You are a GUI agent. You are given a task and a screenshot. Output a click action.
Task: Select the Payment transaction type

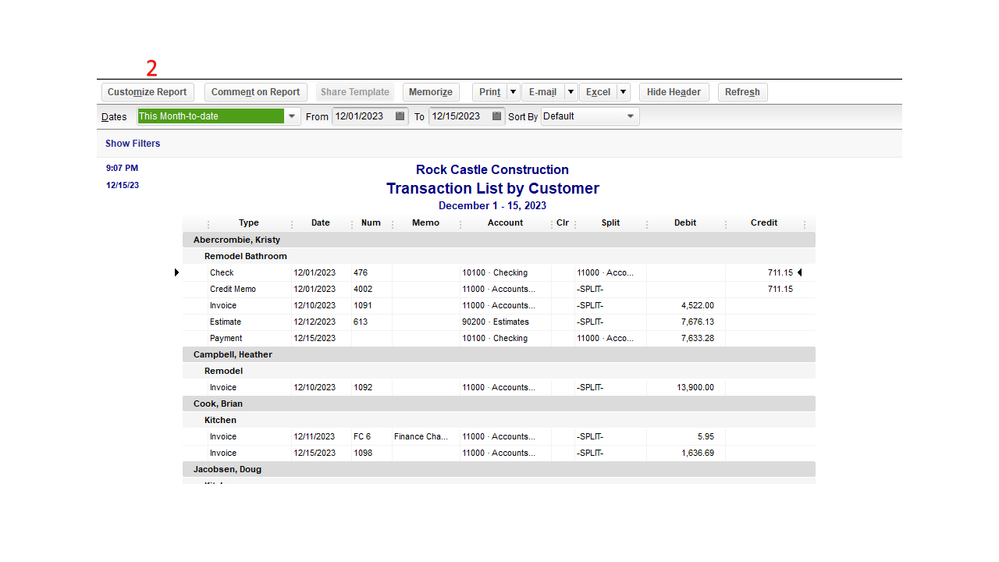pos(226,338)
